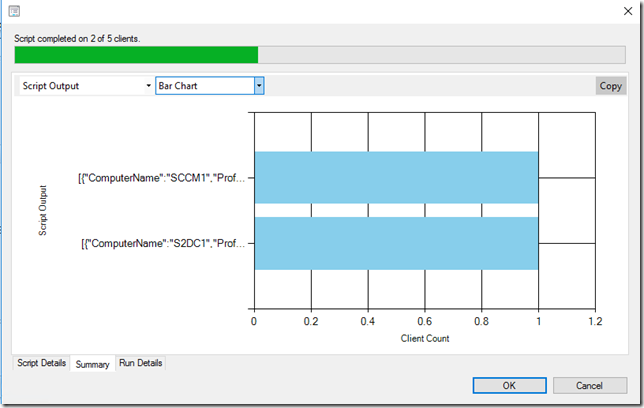Close the script status dialog
The height and width of the screenshot is (408, 644).
coord(628,11)
